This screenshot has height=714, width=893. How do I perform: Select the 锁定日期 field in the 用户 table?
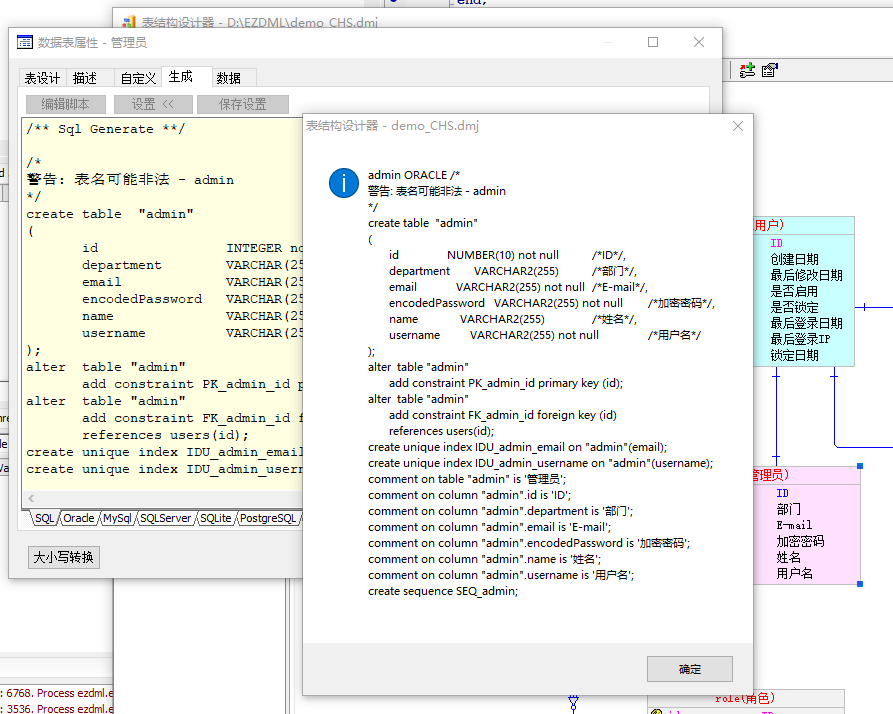794,355
